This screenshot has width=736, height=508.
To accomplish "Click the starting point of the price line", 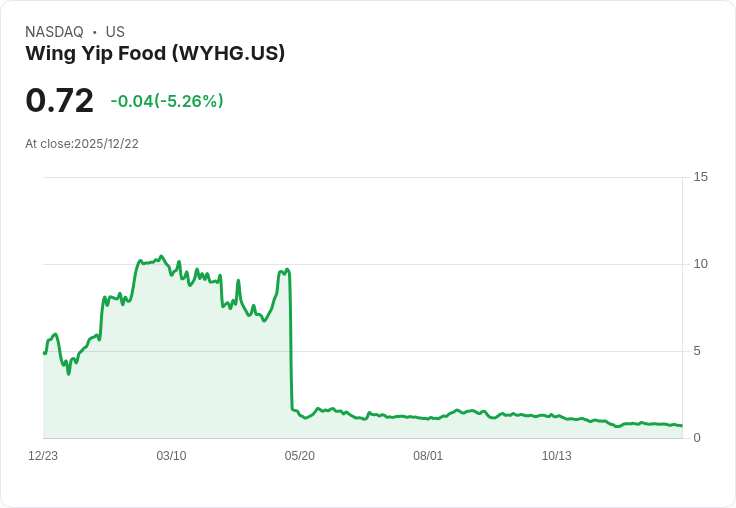I will pos(44,352).
